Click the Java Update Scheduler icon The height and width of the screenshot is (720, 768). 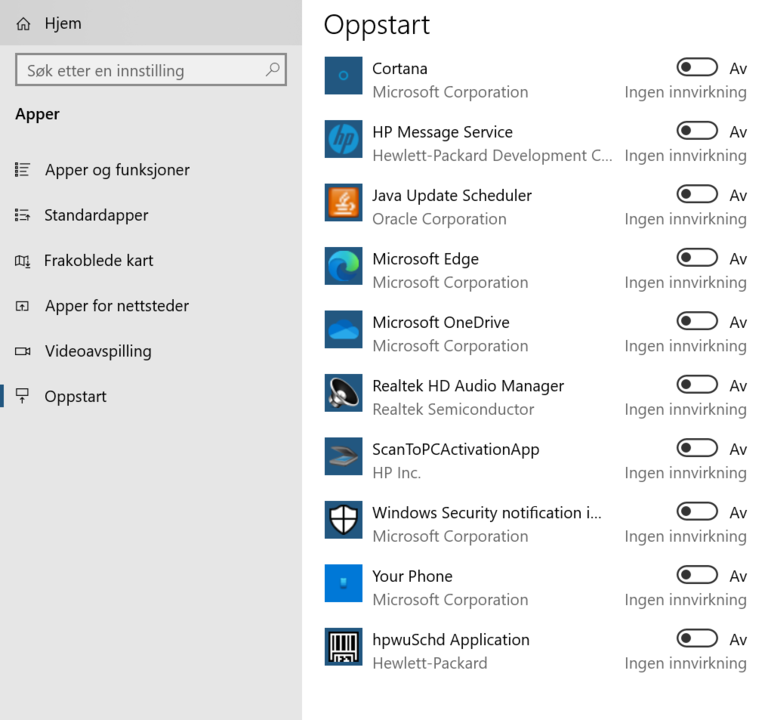343,202
